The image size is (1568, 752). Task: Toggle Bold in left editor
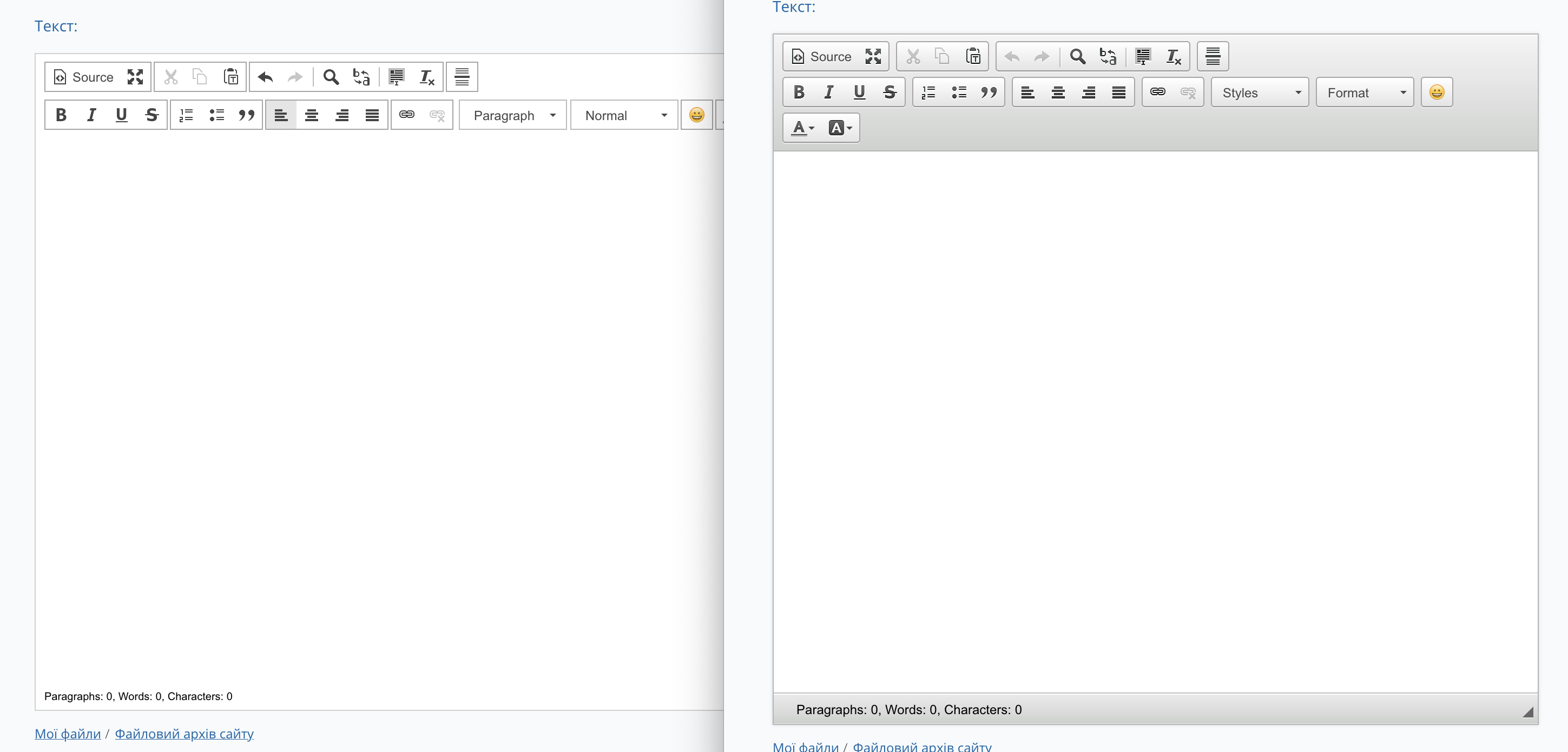click(x=61, y=115)
